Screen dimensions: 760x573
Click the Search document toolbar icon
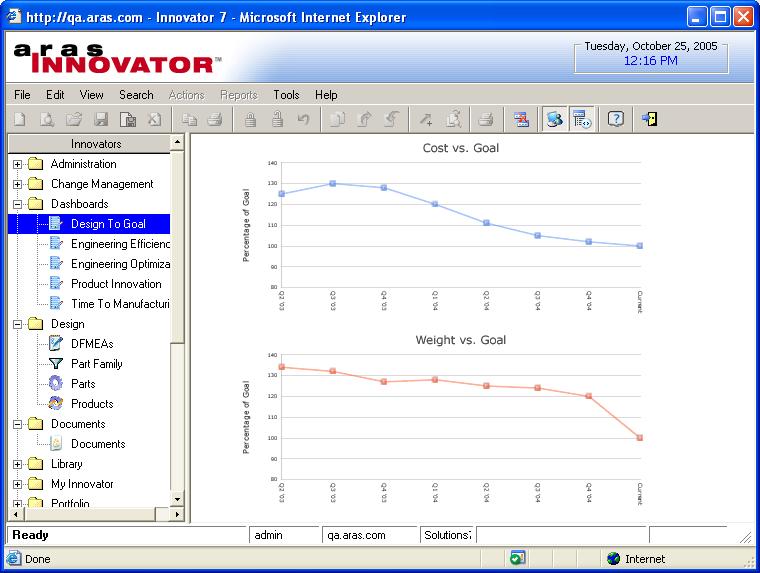coord(454,119)
